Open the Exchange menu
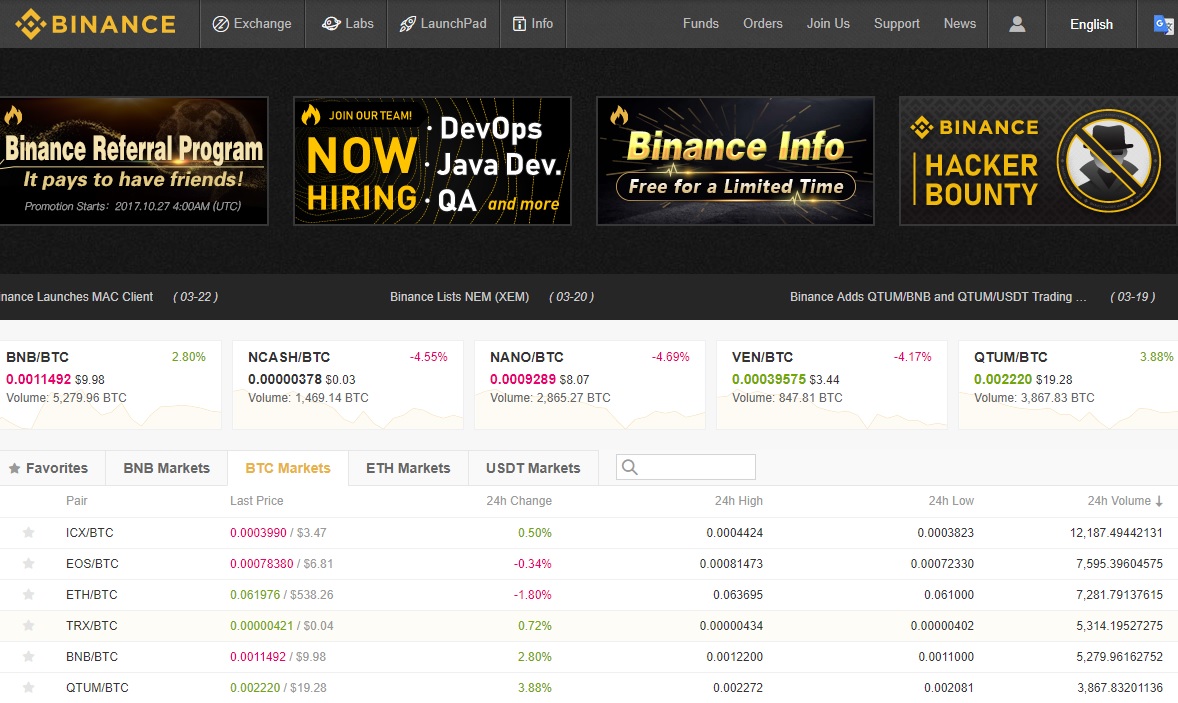Image resolution: width=1178 pixels, height=703 pixels. [252, 24]
